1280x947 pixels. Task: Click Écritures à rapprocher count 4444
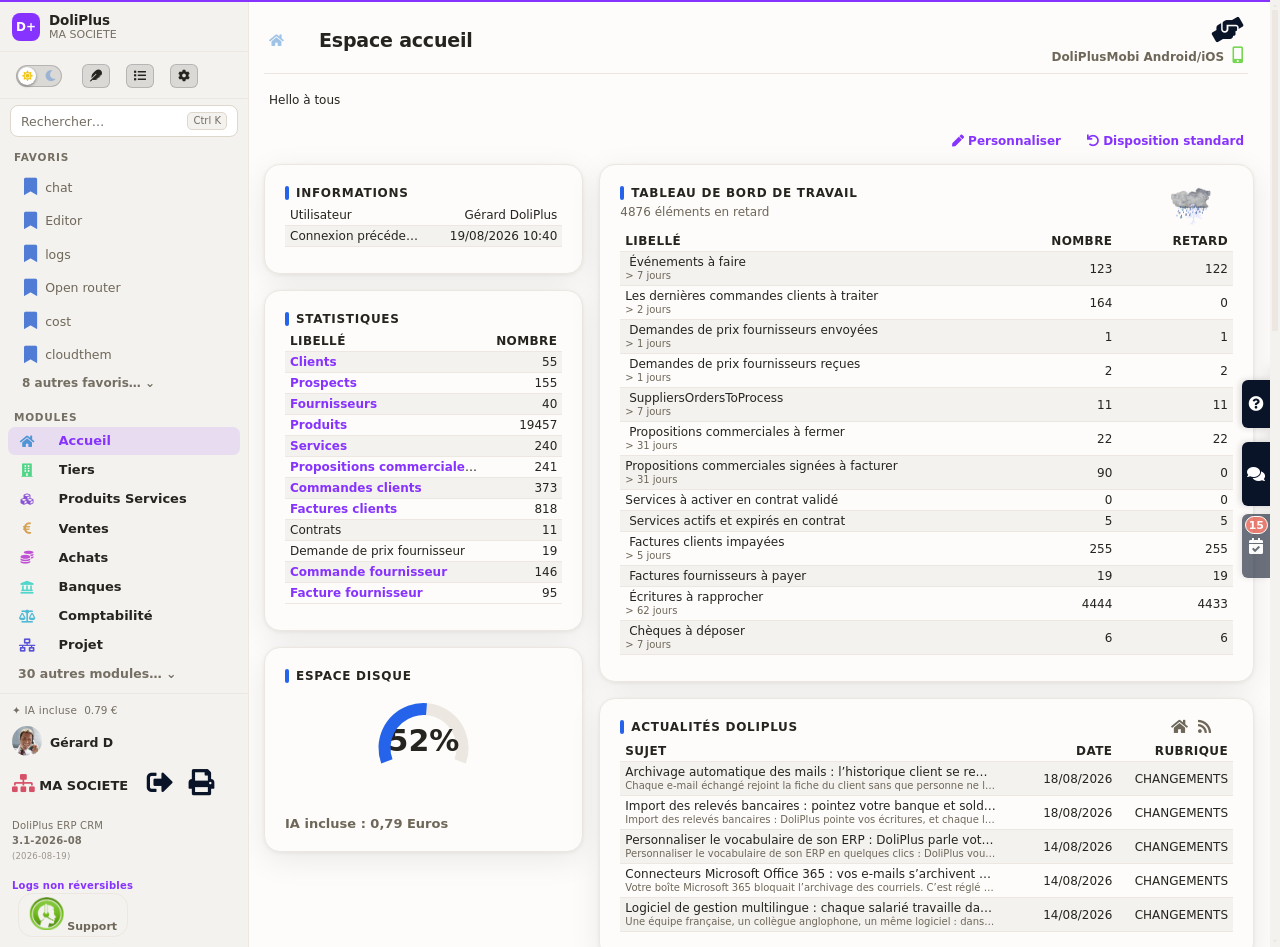(1096, 604)
